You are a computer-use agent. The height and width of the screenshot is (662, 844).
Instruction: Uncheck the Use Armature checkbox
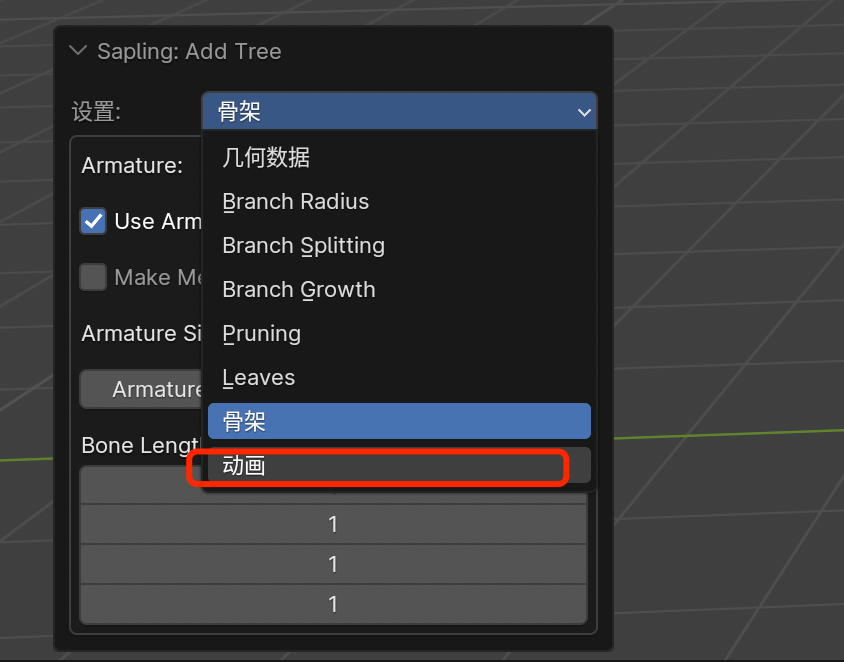click(x=93, y=221)
